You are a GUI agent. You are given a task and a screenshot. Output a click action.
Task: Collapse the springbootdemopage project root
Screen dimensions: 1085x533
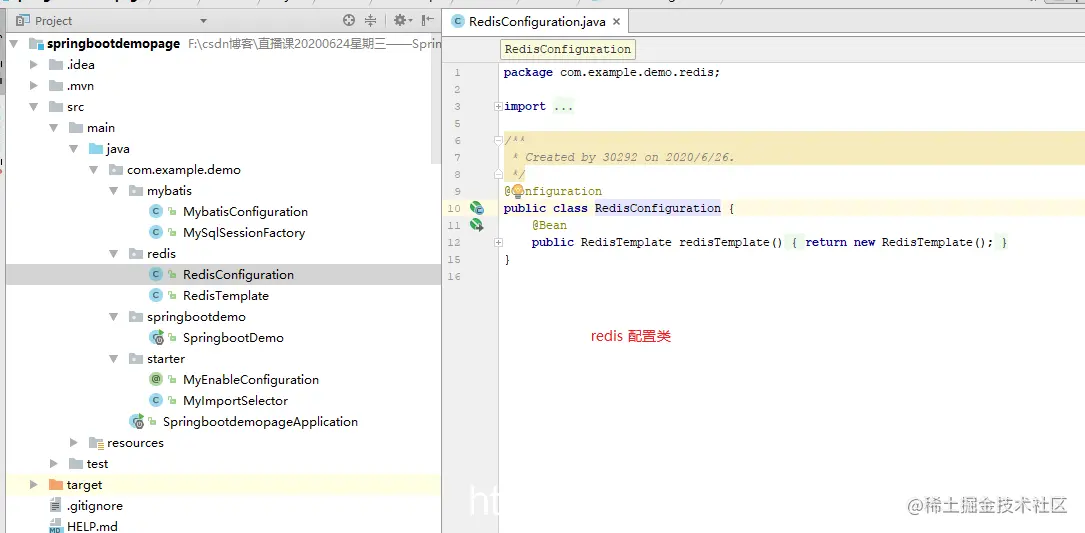pyautogui.click(x=13, y=44)
